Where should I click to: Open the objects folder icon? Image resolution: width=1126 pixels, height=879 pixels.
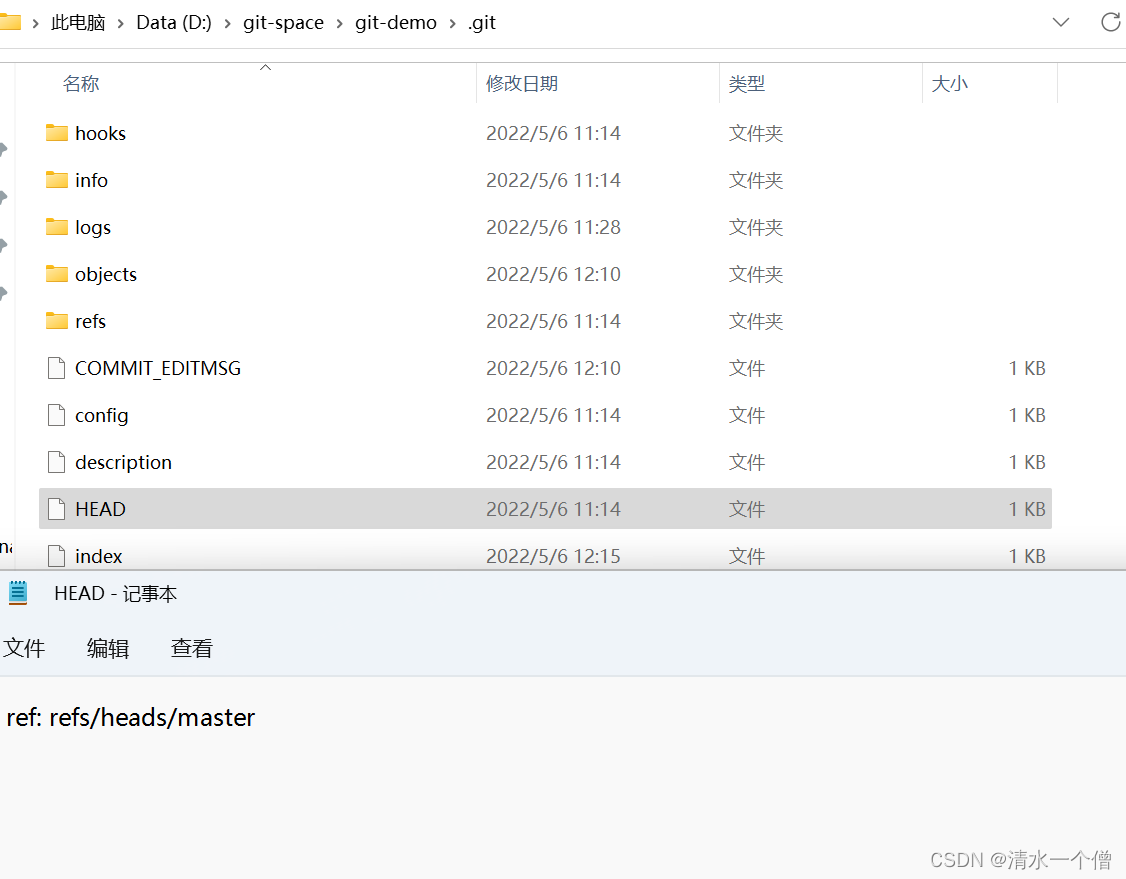coord(57,274)
